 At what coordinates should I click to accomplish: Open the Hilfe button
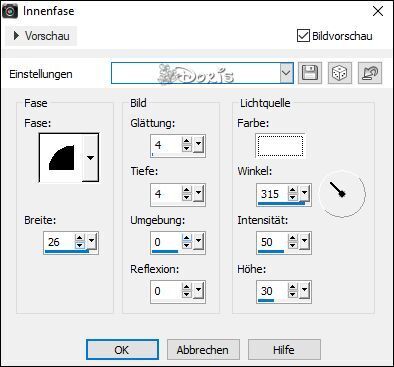click(x=284, y=350)
